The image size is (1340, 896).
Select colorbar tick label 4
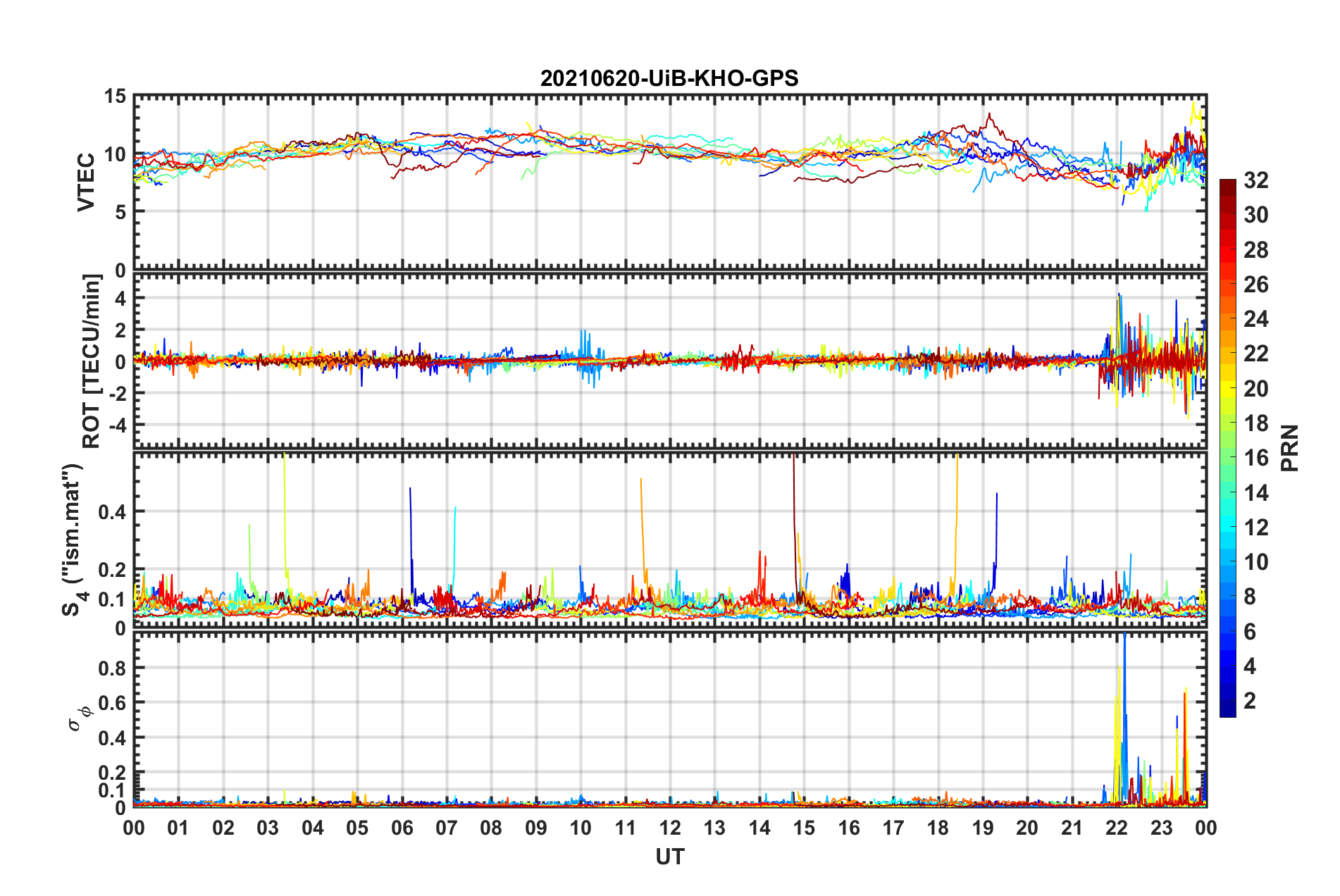[1250, 666]
